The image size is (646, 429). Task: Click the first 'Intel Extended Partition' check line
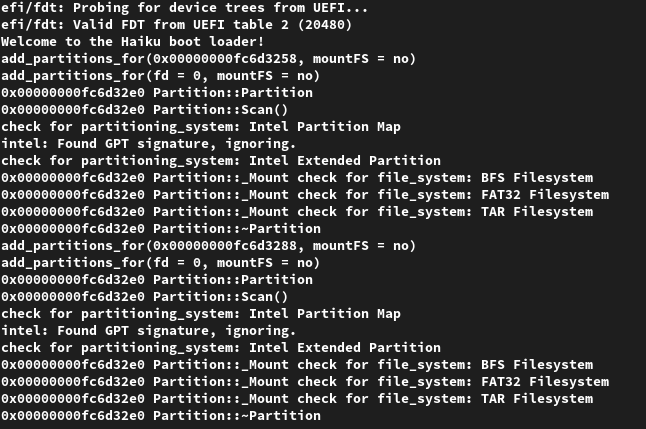221,161
